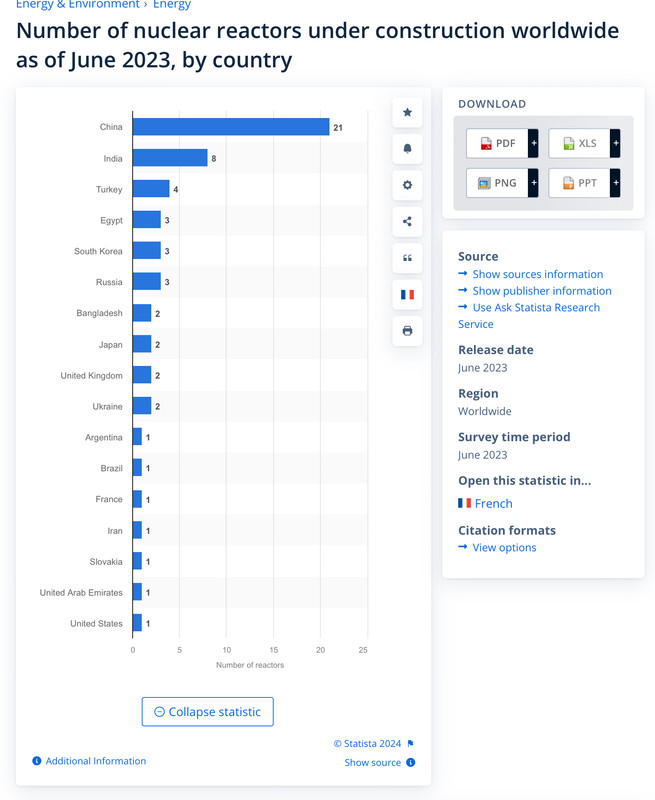Click Show source link

point(372,762)
